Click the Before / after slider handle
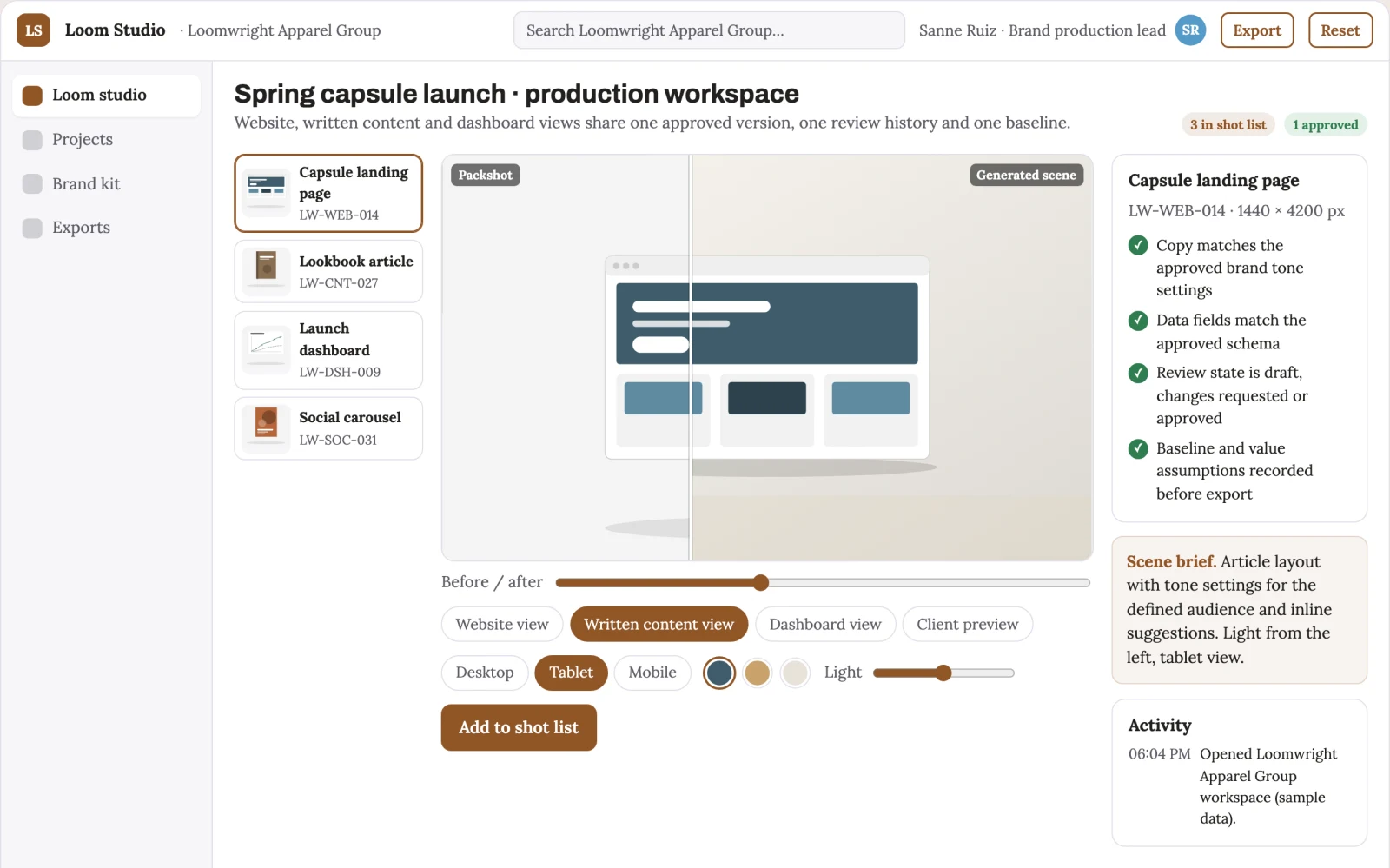The image size is (1390, 868). coord(761,583)
